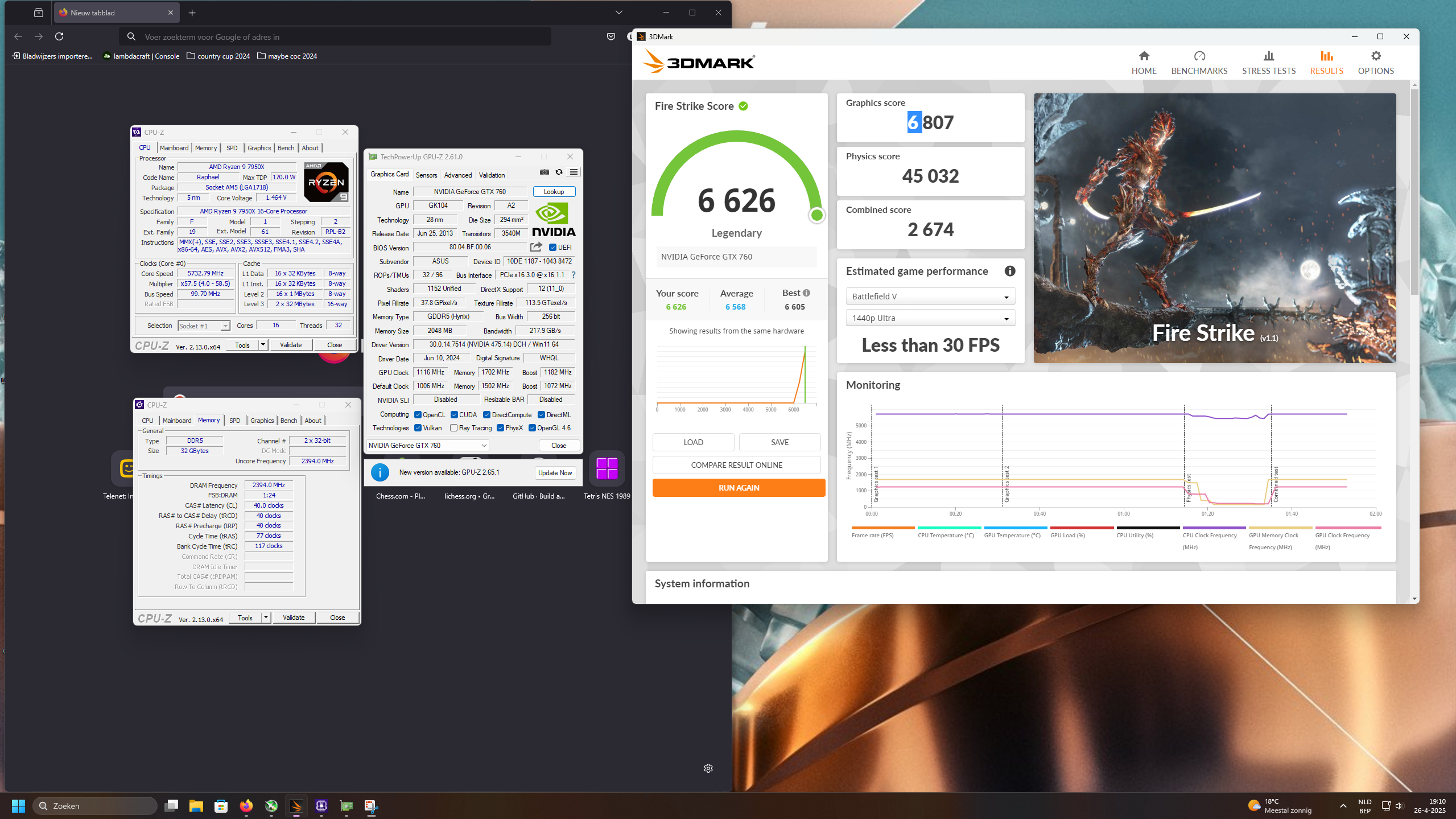The height and width of the screenshot is (819, 1456).
Task: Toggle the CUDA checkbox
Action: [x=454, y=415]
